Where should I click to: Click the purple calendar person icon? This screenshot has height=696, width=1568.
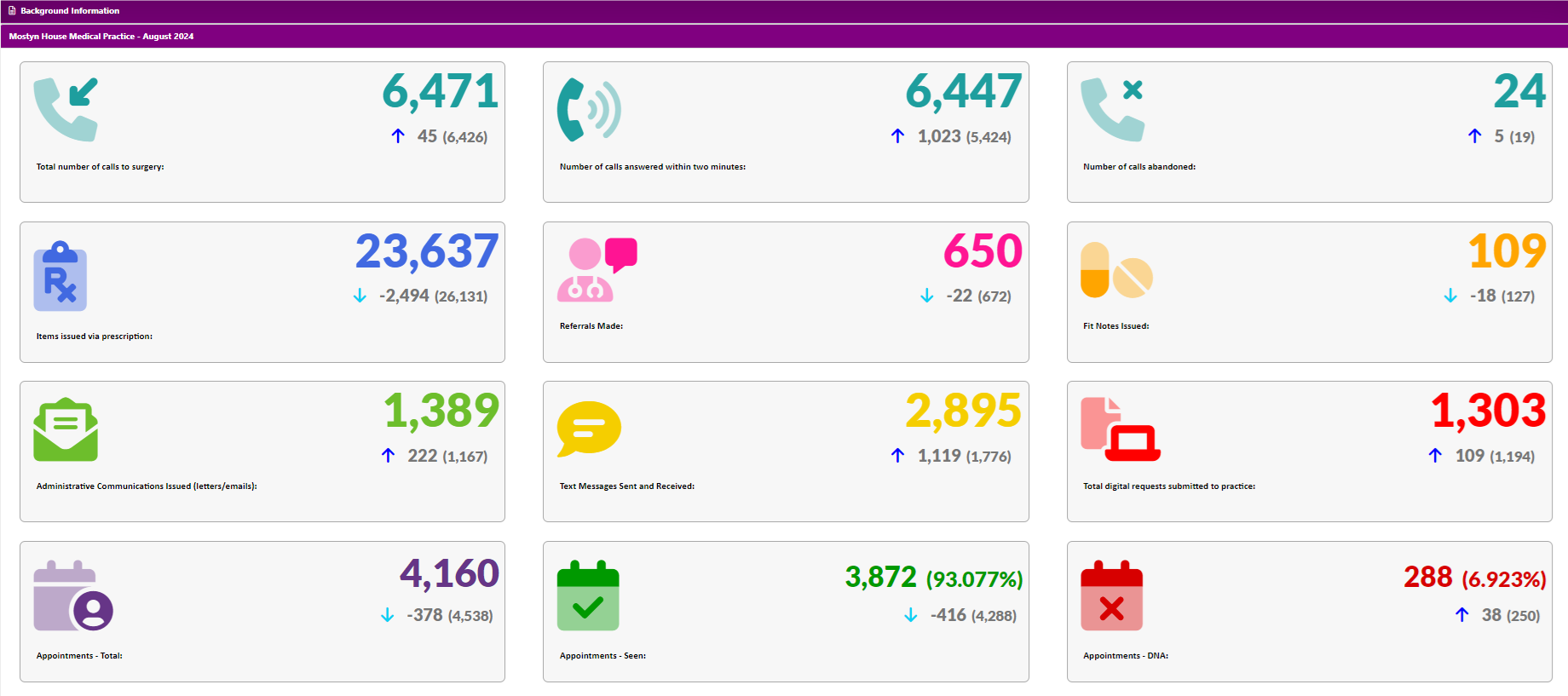73,595
